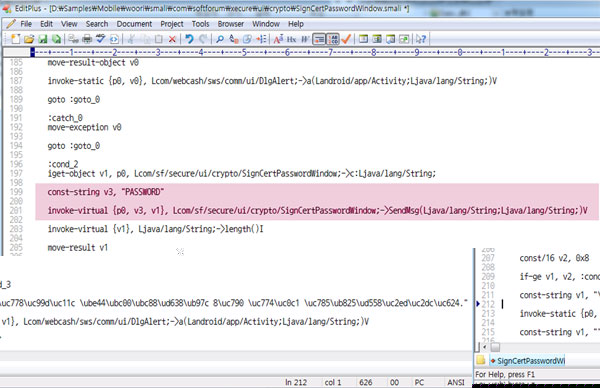600x388 pixels.
Task: Click the Find in Files icon
Action: pyautogui.click(x=247, y=39)
